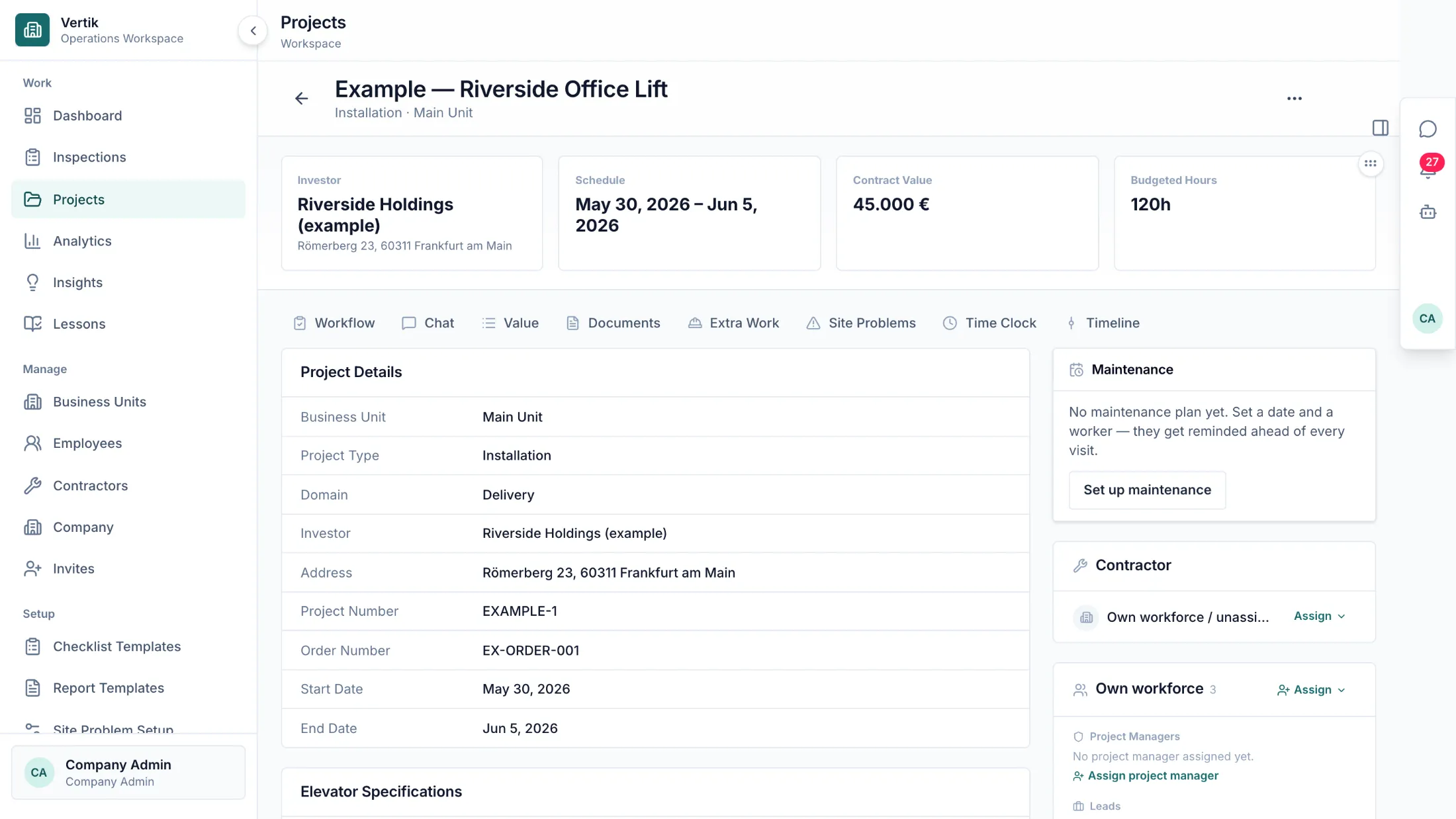The height and width of the screenshot is (819, 1456).
Task: Collapse the sidebar with the chevron button
Action: pyautogui.click(x=253, y=30)
